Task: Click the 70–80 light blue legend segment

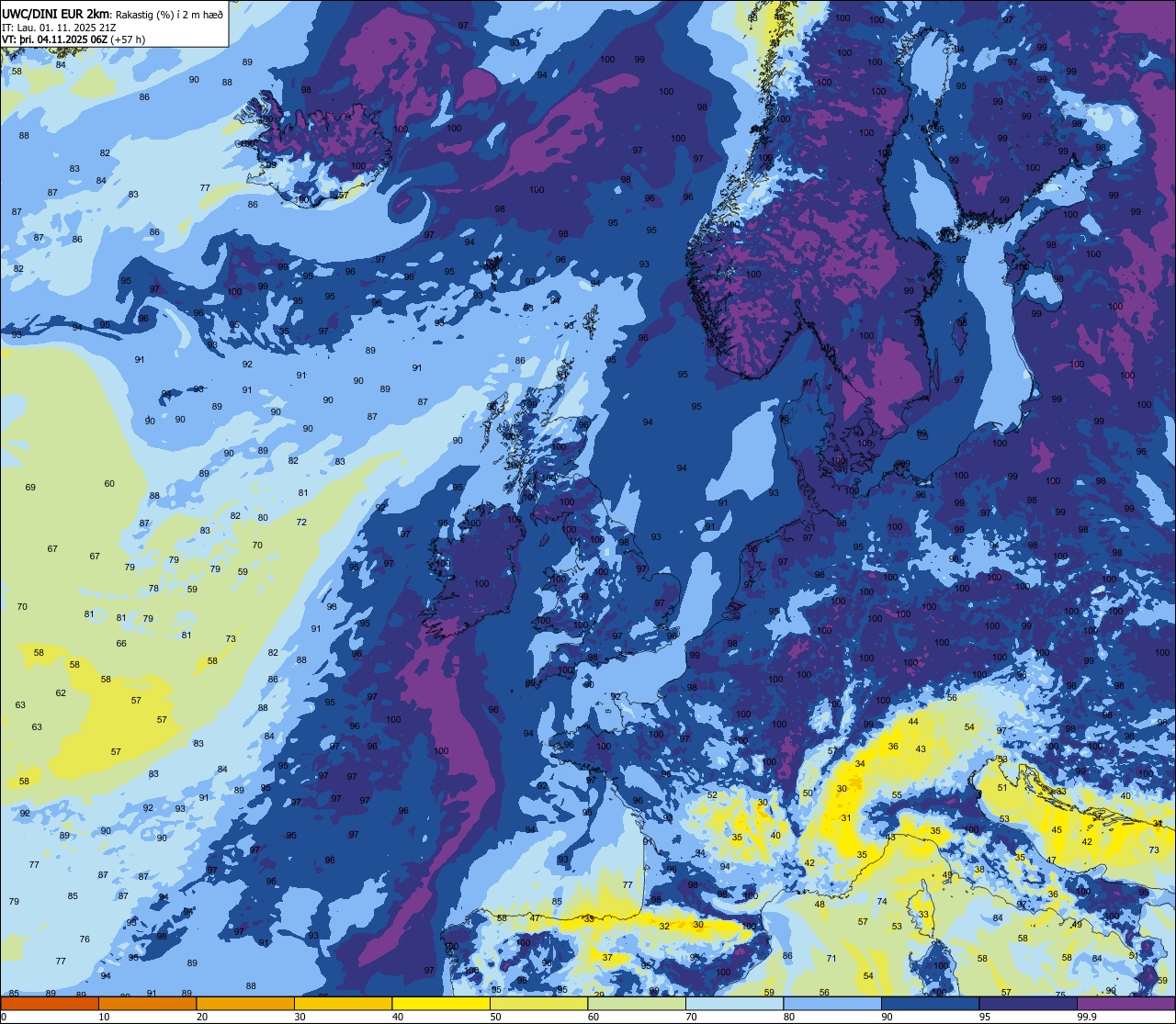Action: pyautogui.click(x=735, y=1004)
